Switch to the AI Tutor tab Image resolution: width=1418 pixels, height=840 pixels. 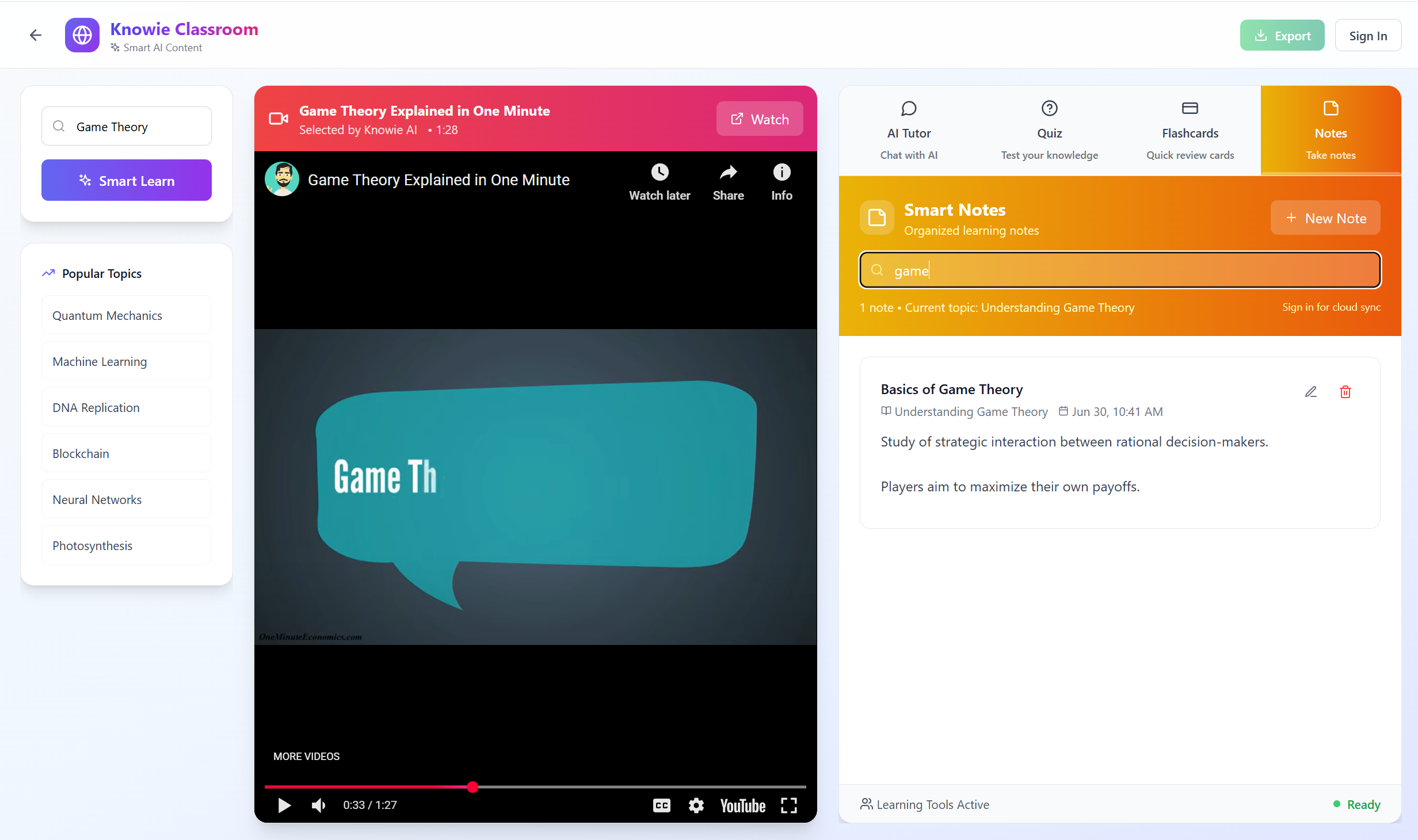click(909, 131)
